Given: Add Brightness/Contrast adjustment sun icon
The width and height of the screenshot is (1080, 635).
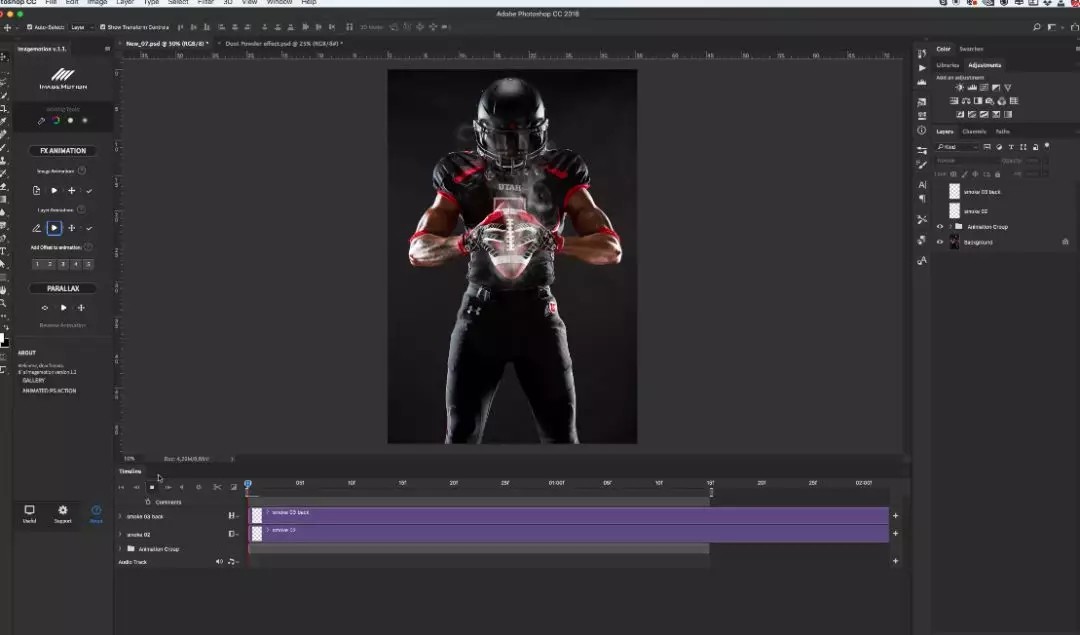Looking at the screenshot, I should (x=959, y=87).
